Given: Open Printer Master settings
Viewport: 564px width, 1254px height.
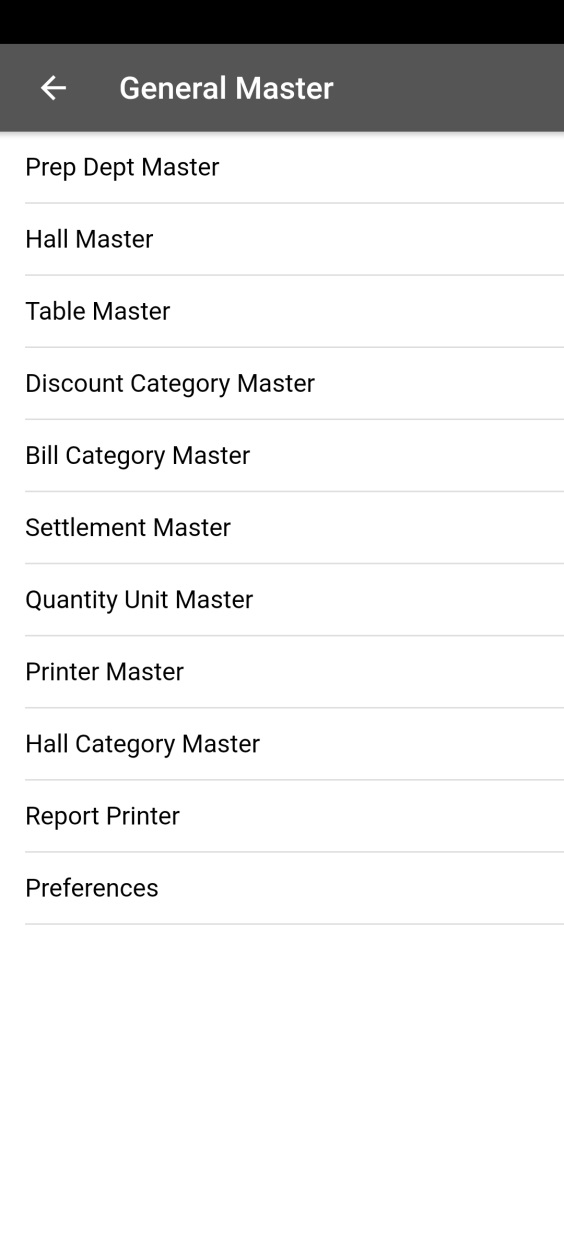Looking at the screenshot, I should pos(282,671).
